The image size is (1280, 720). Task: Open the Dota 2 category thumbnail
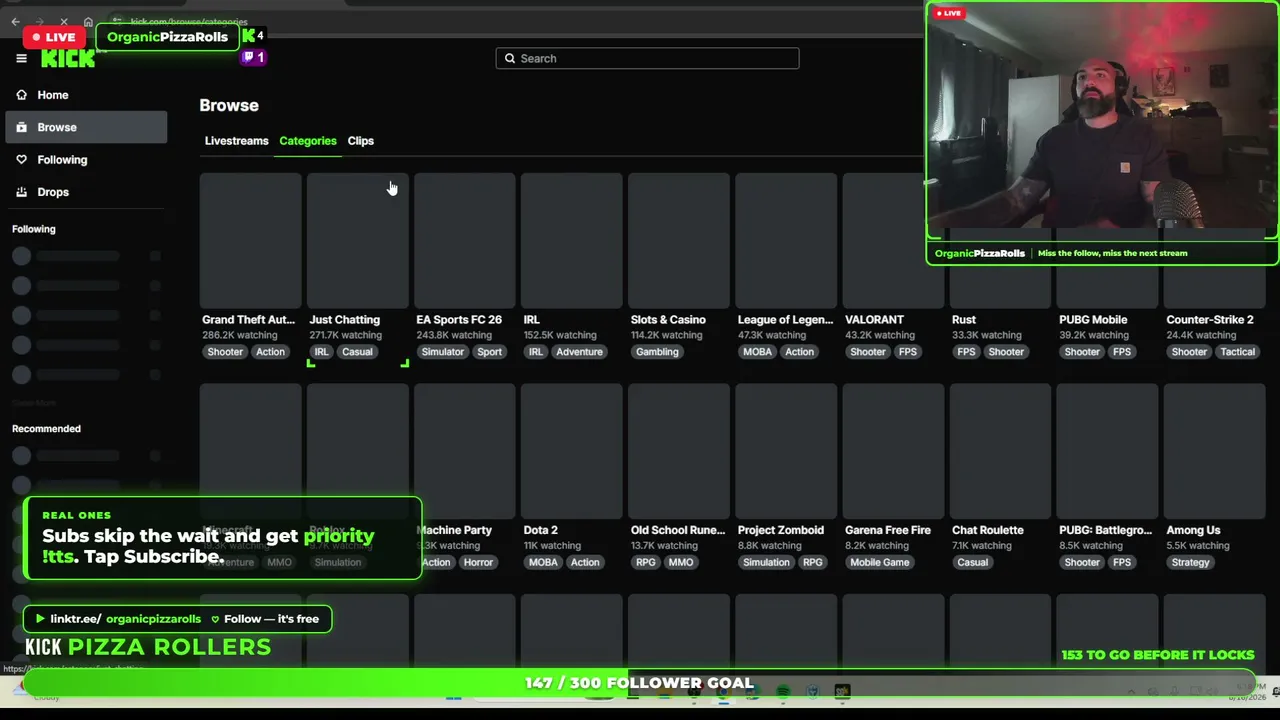(x=572, y=451)
